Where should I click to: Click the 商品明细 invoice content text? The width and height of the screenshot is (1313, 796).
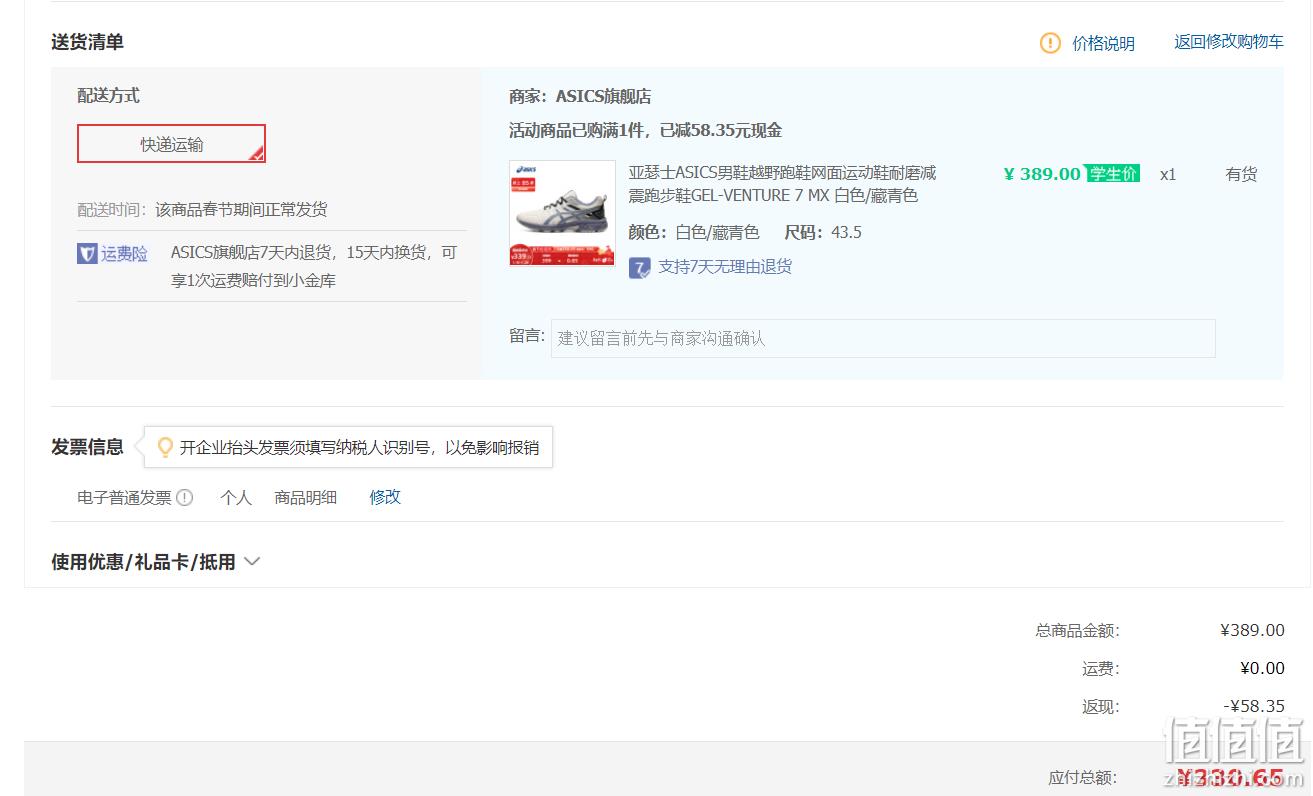[x=306, y=497]
